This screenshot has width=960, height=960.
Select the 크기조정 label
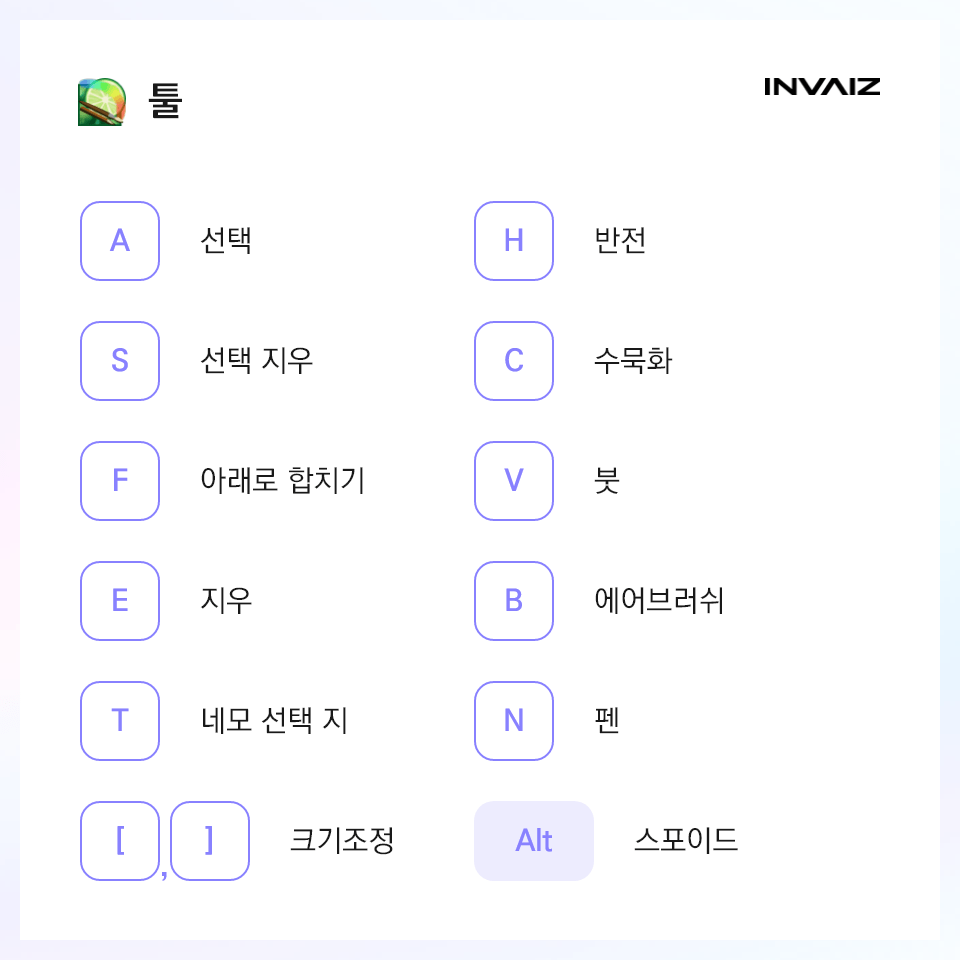coord(342,840)
